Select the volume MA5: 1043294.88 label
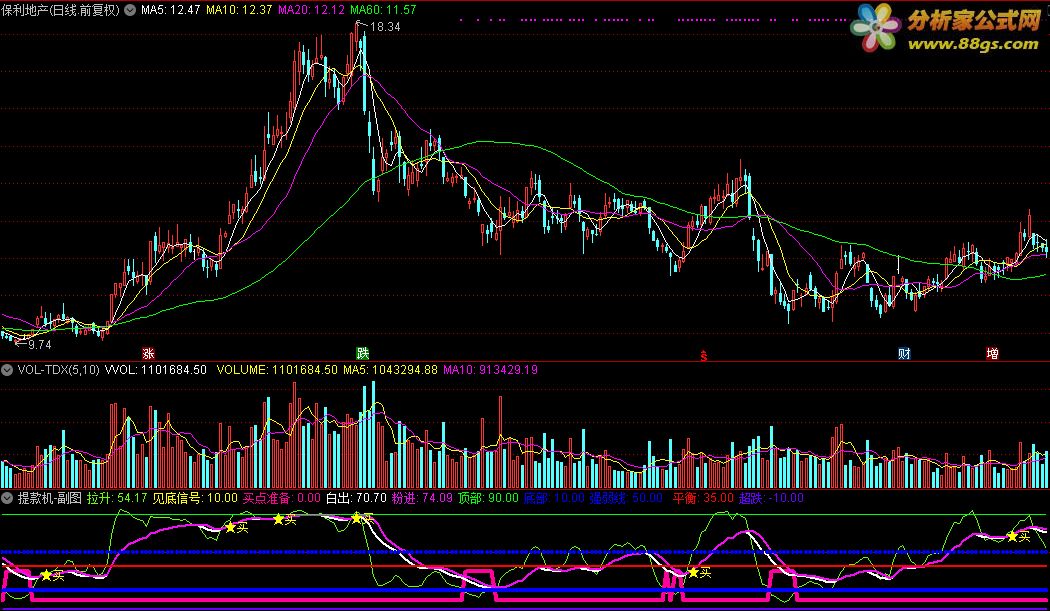The width and height of the screenshot is (1050, 611). pos(390,370)
